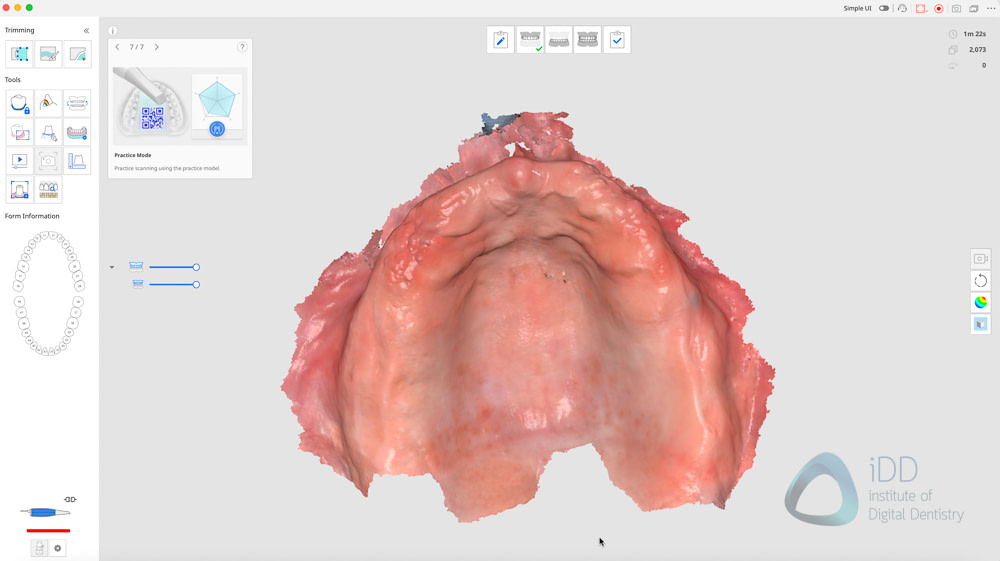The height and width of the screenshot is (561, 1000).
Task: Click the help question mark button
Action: click(242, 47)
